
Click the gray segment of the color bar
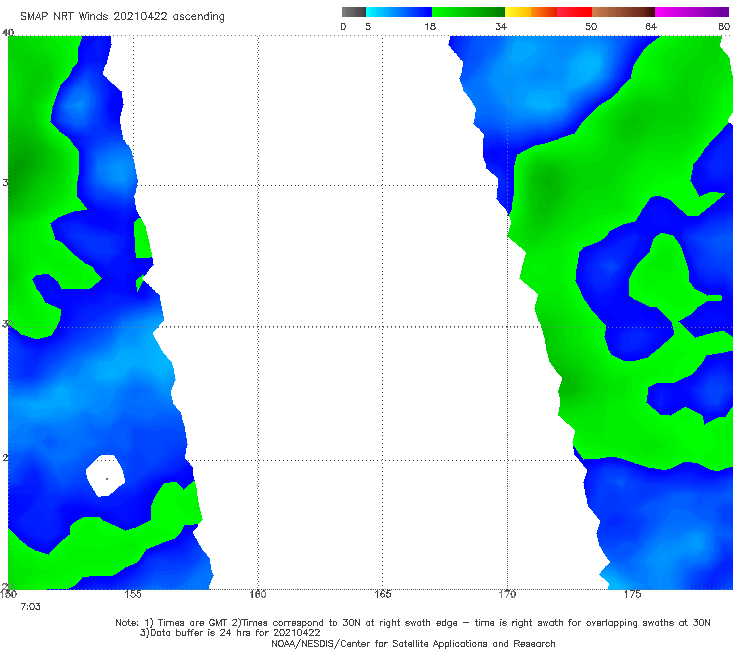pos(354,12)
